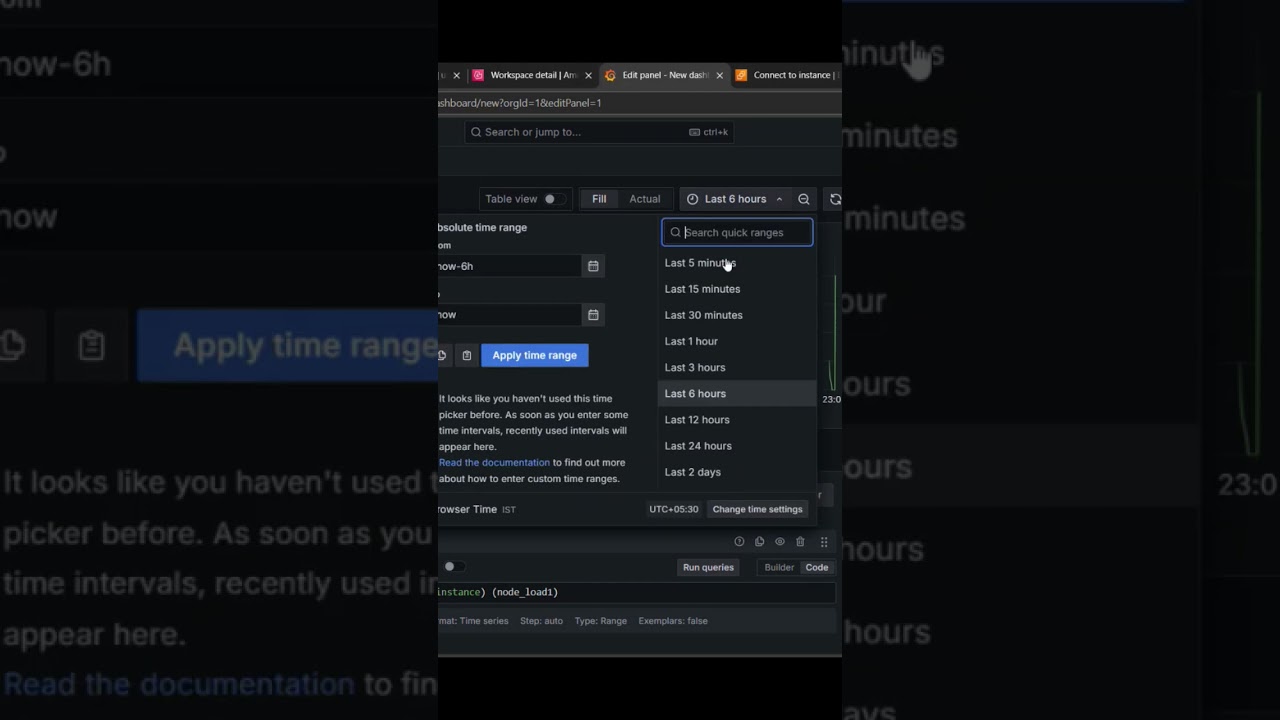Click the From field showing now-6h
Image resolution: width=1280 pixels, height=720 pixels.
pos(510,266)
